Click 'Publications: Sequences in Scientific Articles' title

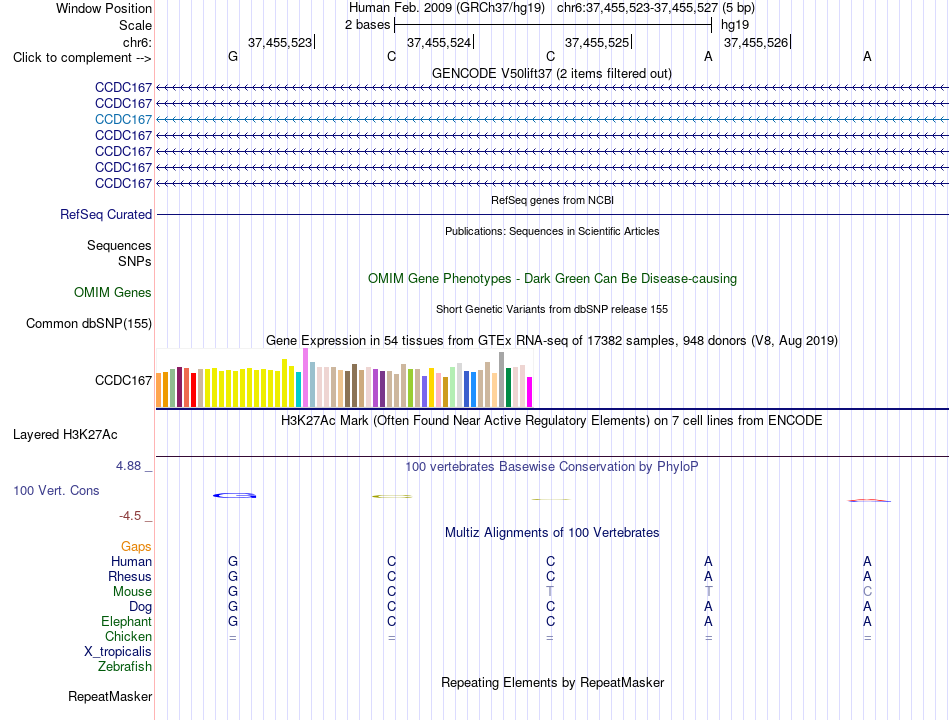[x=552, y=231]
